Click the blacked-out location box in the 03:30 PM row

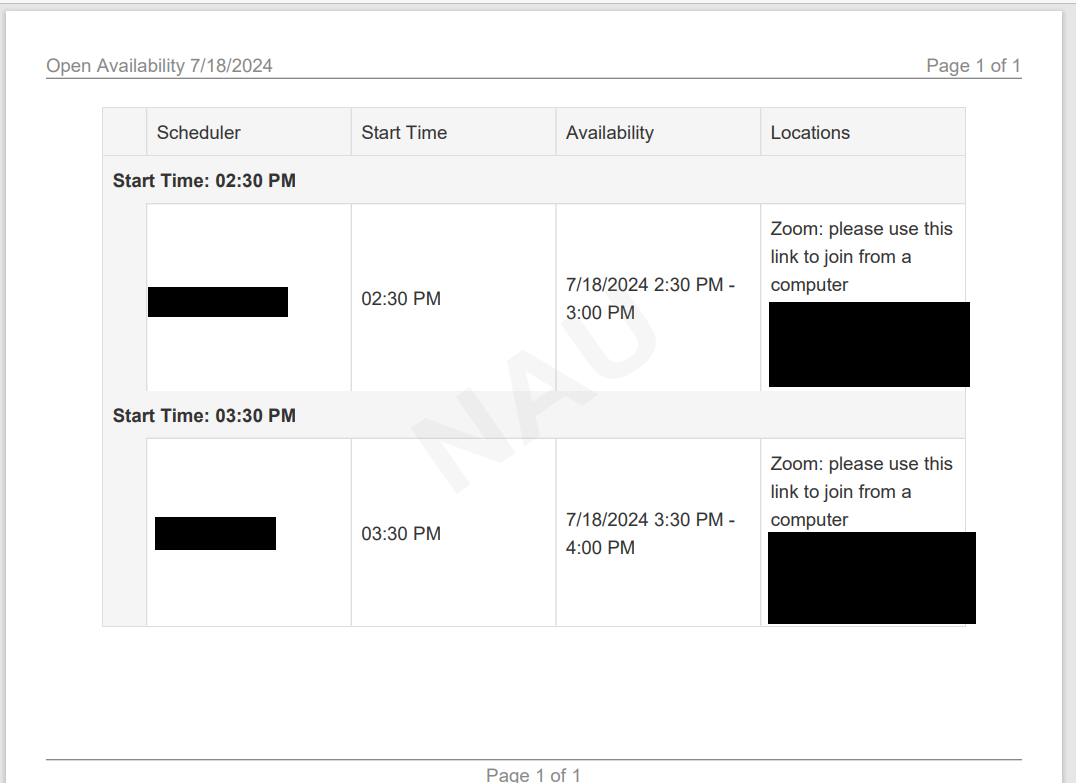[871, 578]
